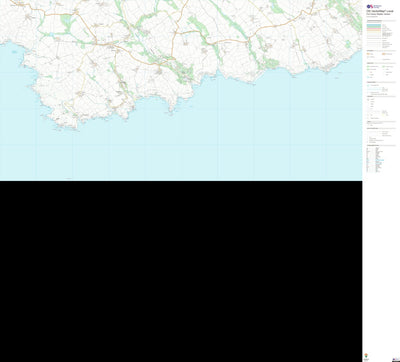Viewport: 400px width, 362px height.
Task: Click the Ordnance Survey logo above the legend
Action: click(374, 6)
